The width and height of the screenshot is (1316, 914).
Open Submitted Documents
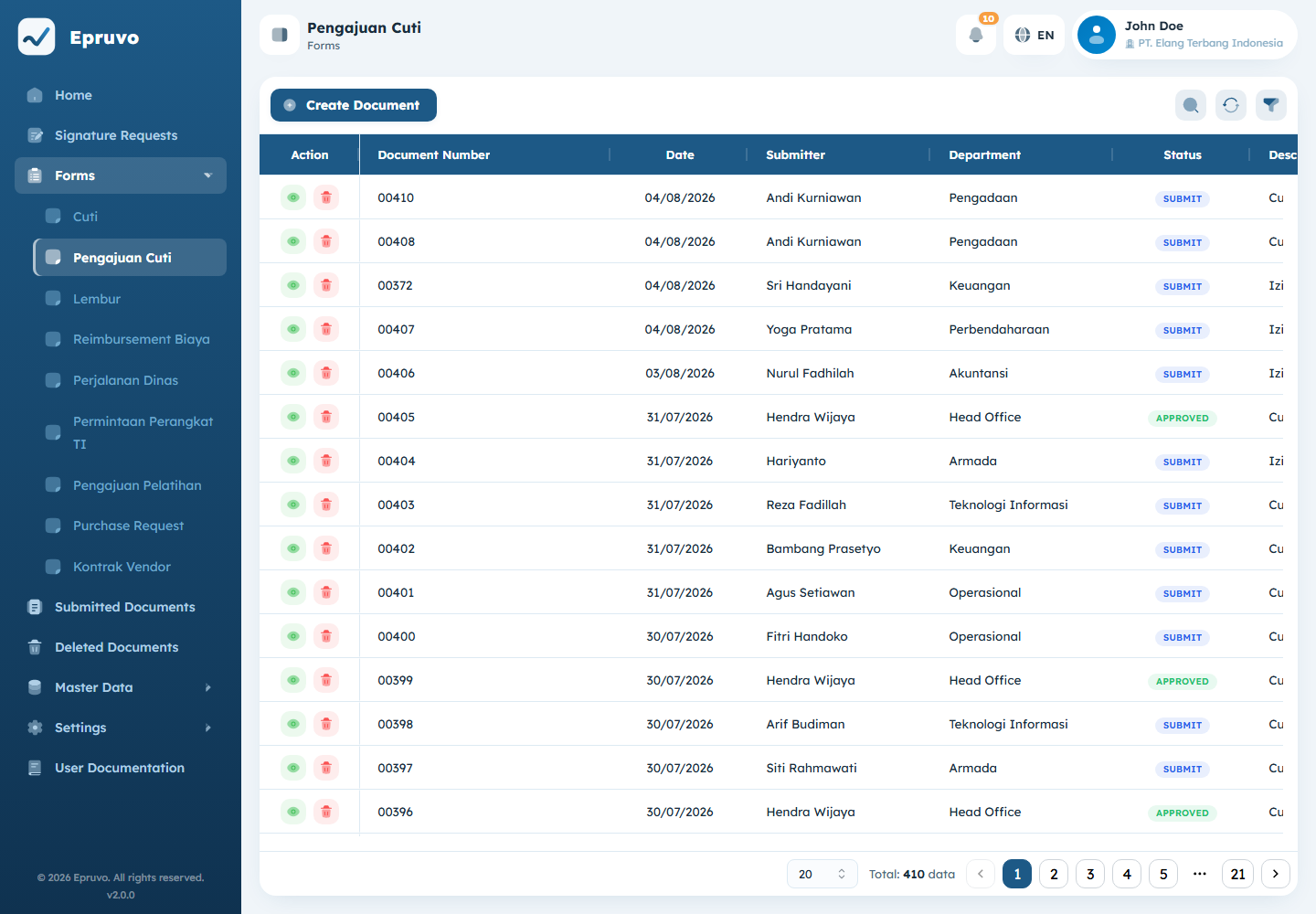coord(121,607)
